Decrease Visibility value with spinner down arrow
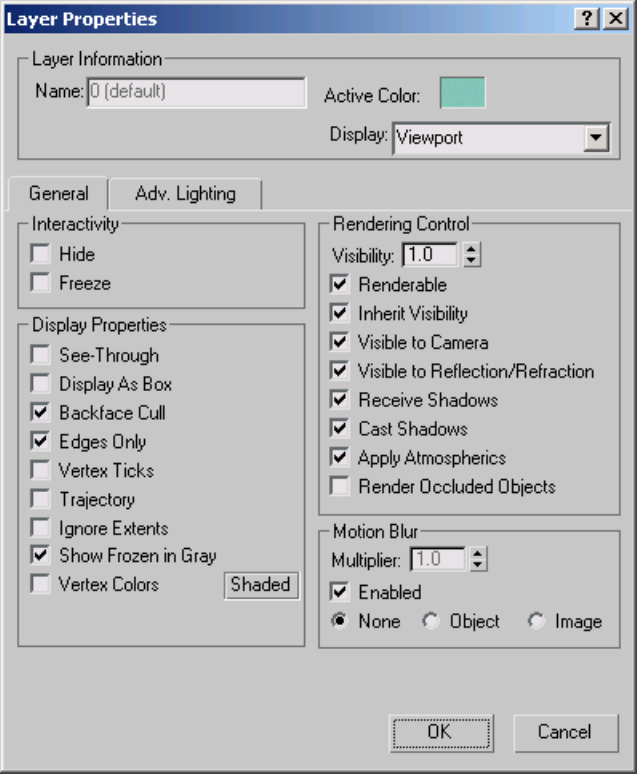The image size is (637, 774). (x=473, y=261)
